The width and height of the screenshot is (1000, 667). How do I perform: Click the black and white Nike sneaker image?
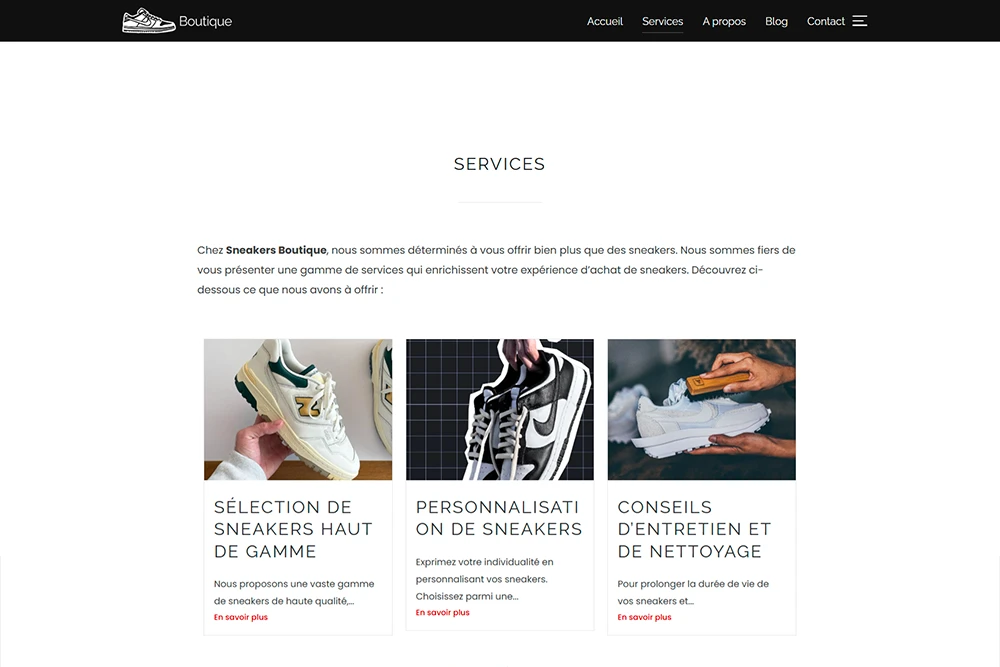[x=499, y=409]
